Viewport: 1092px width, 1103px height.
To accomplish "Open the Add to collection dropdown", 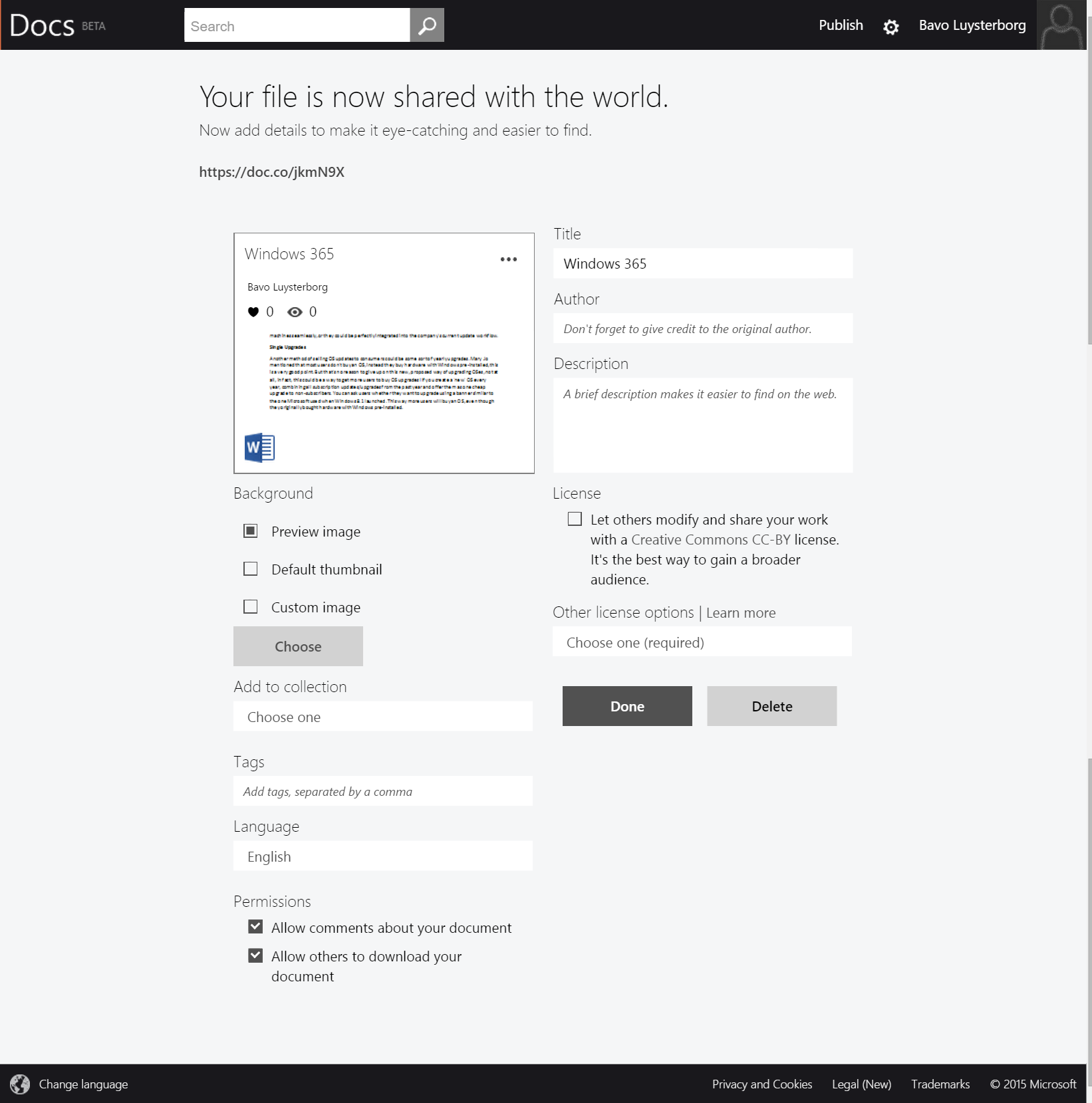I will pyautogui.click(x=383, y=716).
